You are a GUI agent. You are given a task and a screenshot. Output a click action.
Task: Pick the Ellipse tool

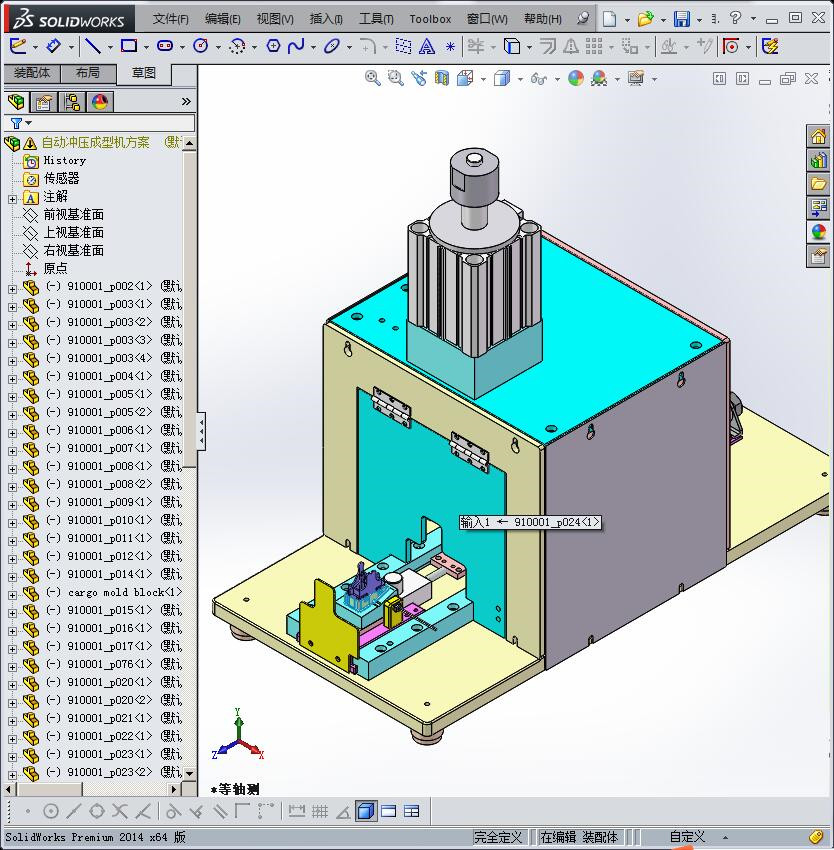click(x=331, y=46)
